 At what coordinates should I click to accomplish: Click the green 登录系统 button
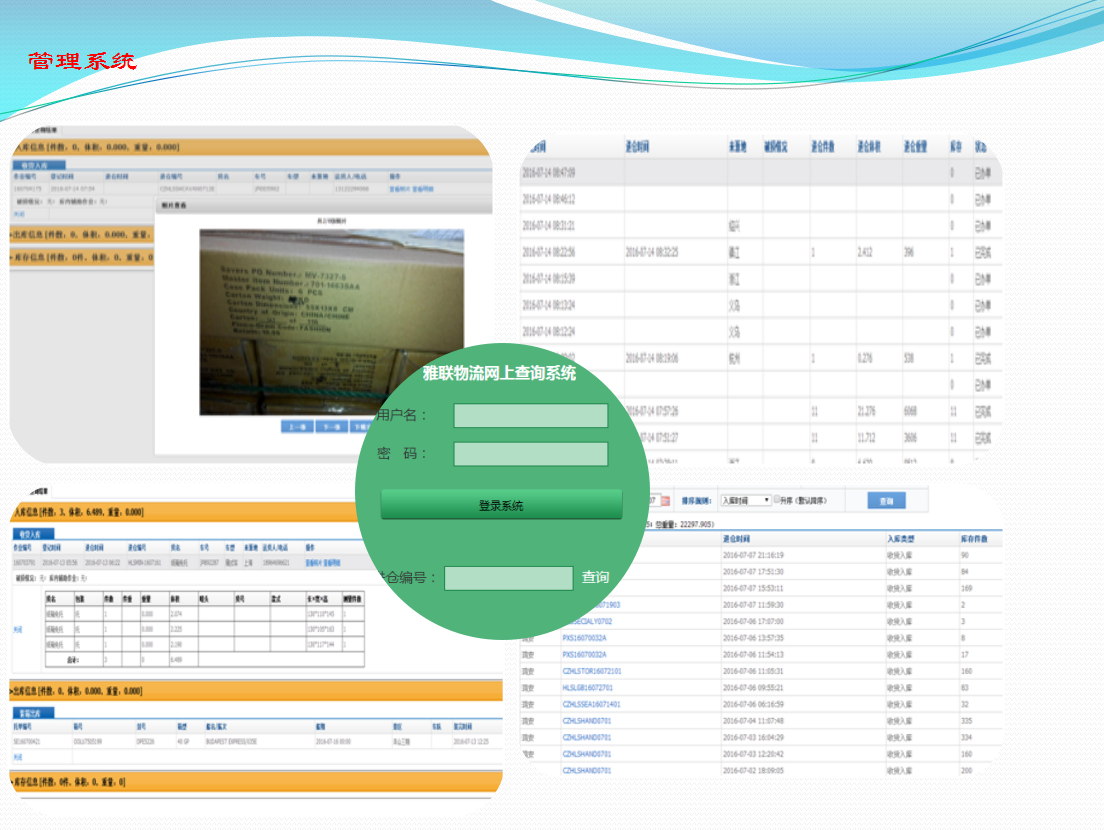point(501,505)
